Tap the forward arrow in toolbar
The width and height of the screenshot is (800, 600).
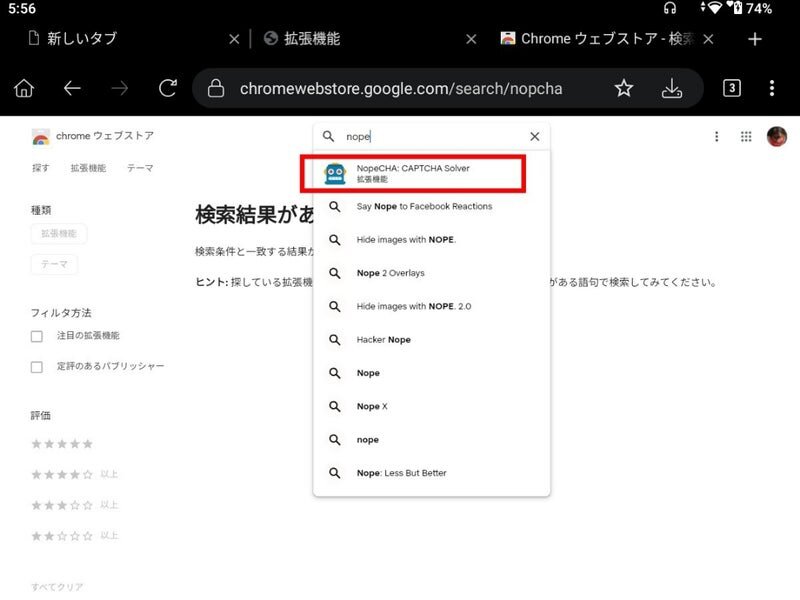click(x=120, y=88)
